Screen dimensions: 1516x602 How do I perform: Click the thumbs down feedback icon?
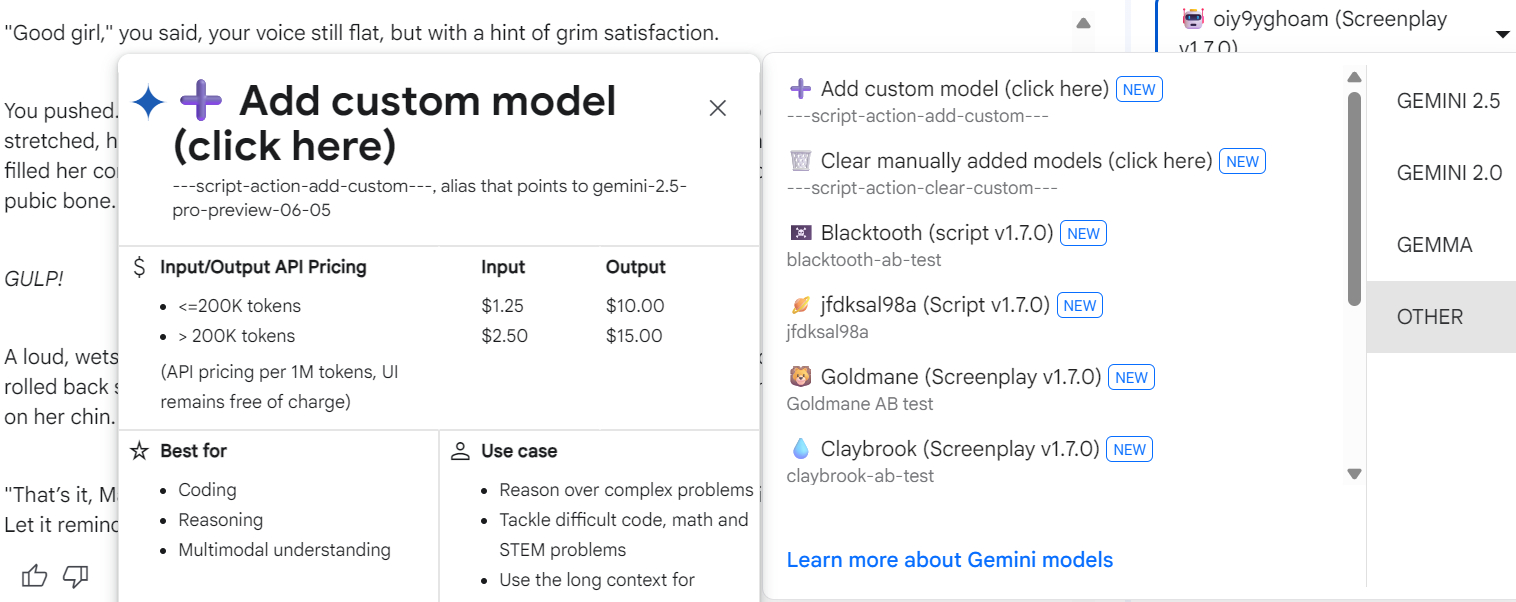pyautogui.click(x=76, y=575)
